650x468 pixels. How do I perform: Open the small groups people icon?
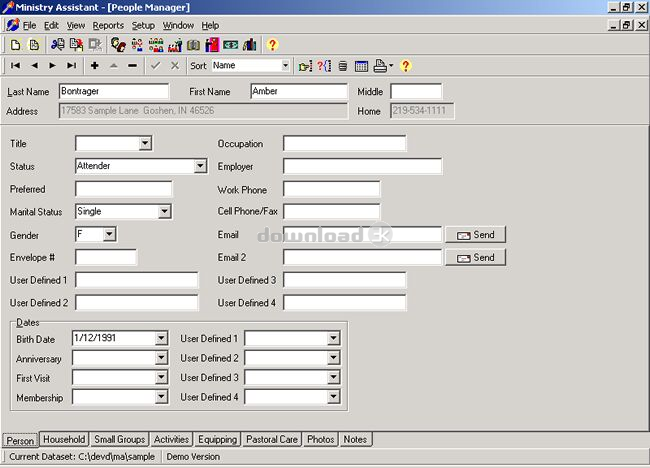pyautogui.click(x=156, y=45)
